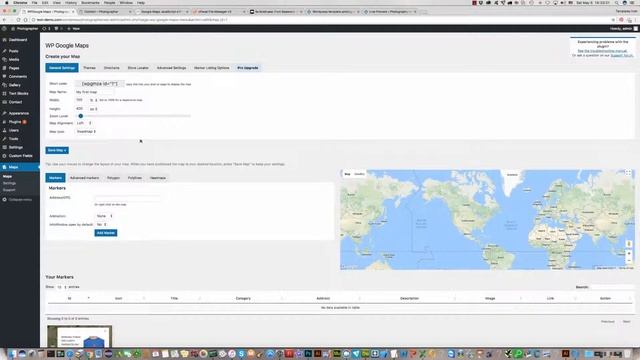640x360 pixels.
Task: Open Appearance in the sidebar
Action: click(19, 113)
